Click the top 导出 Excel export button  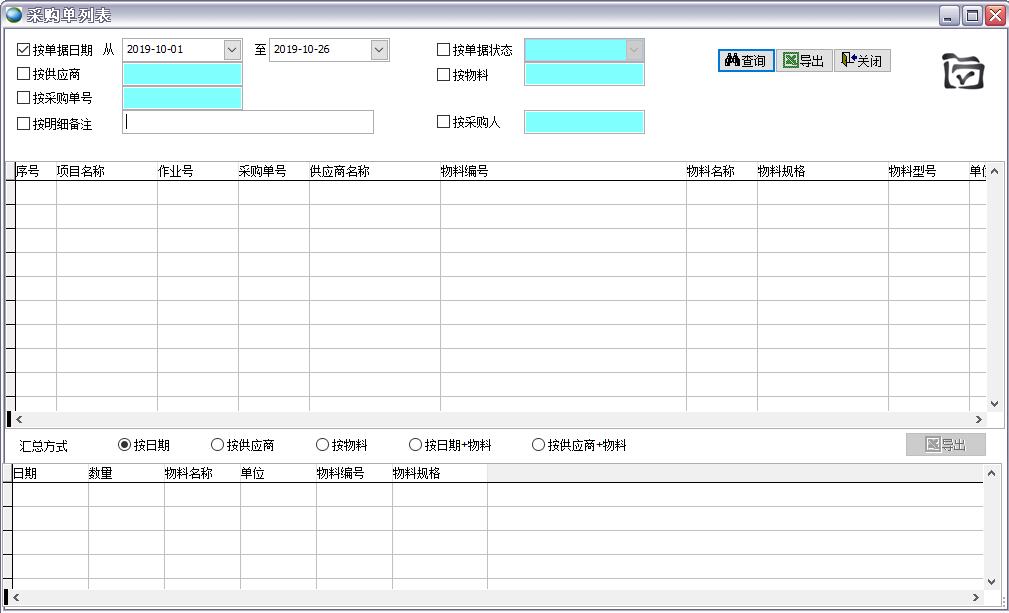804,61
